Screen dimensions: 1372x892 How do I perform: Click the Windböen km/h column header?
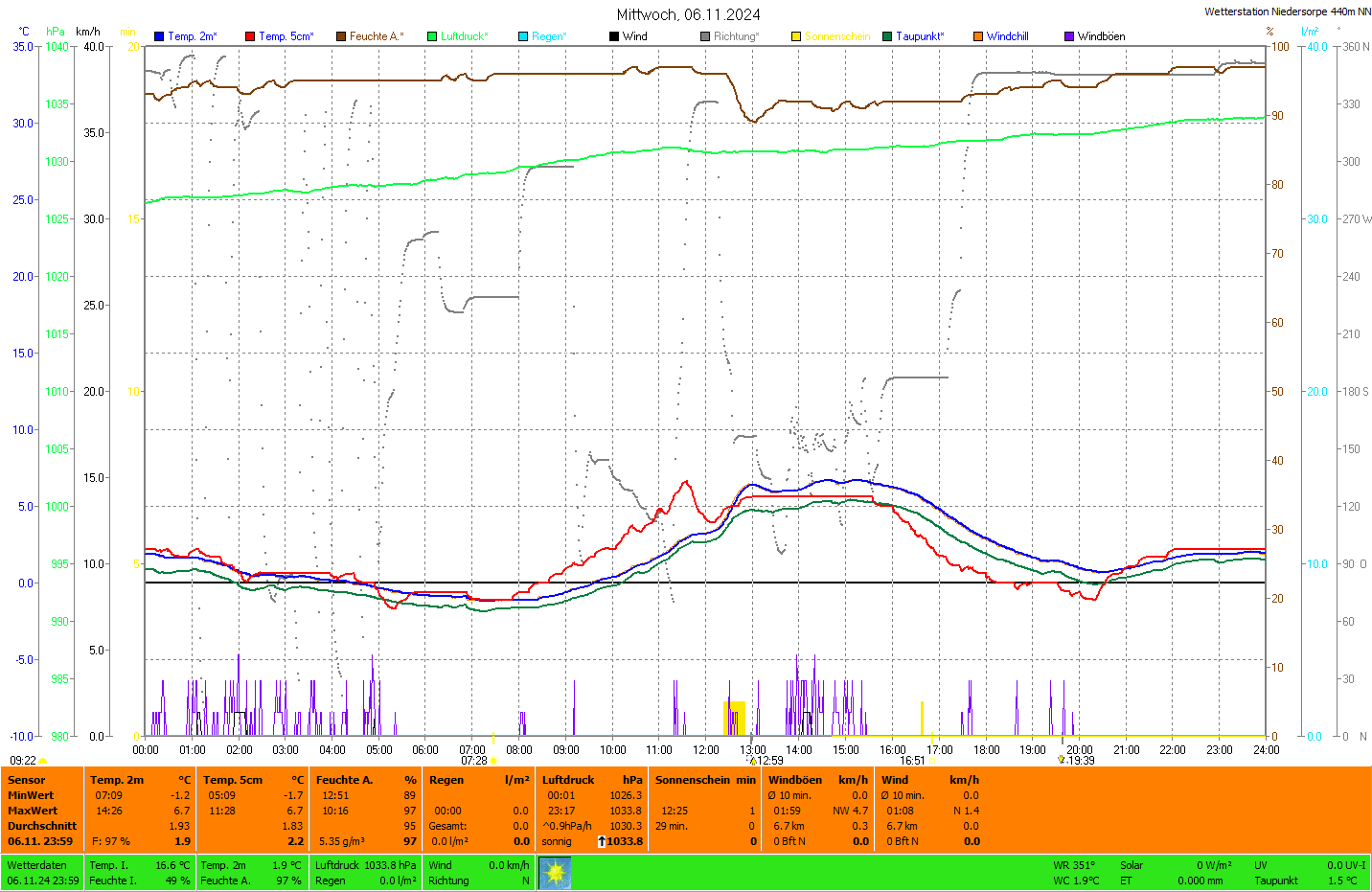point(818,780)
